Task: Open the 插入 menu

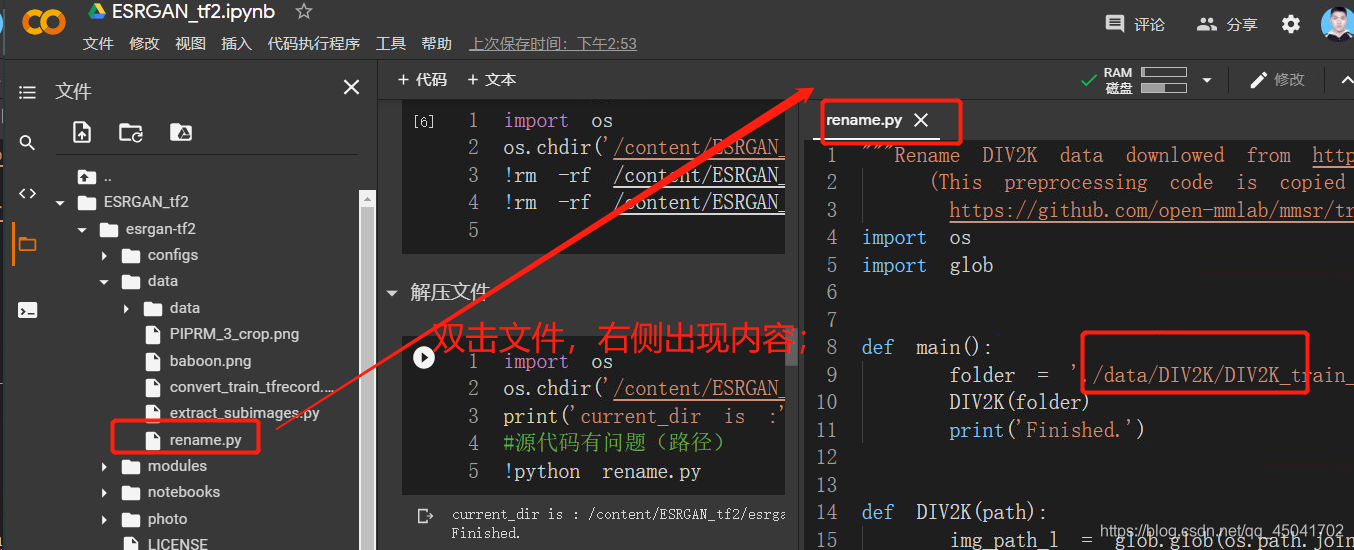Action: coord(236,43)
